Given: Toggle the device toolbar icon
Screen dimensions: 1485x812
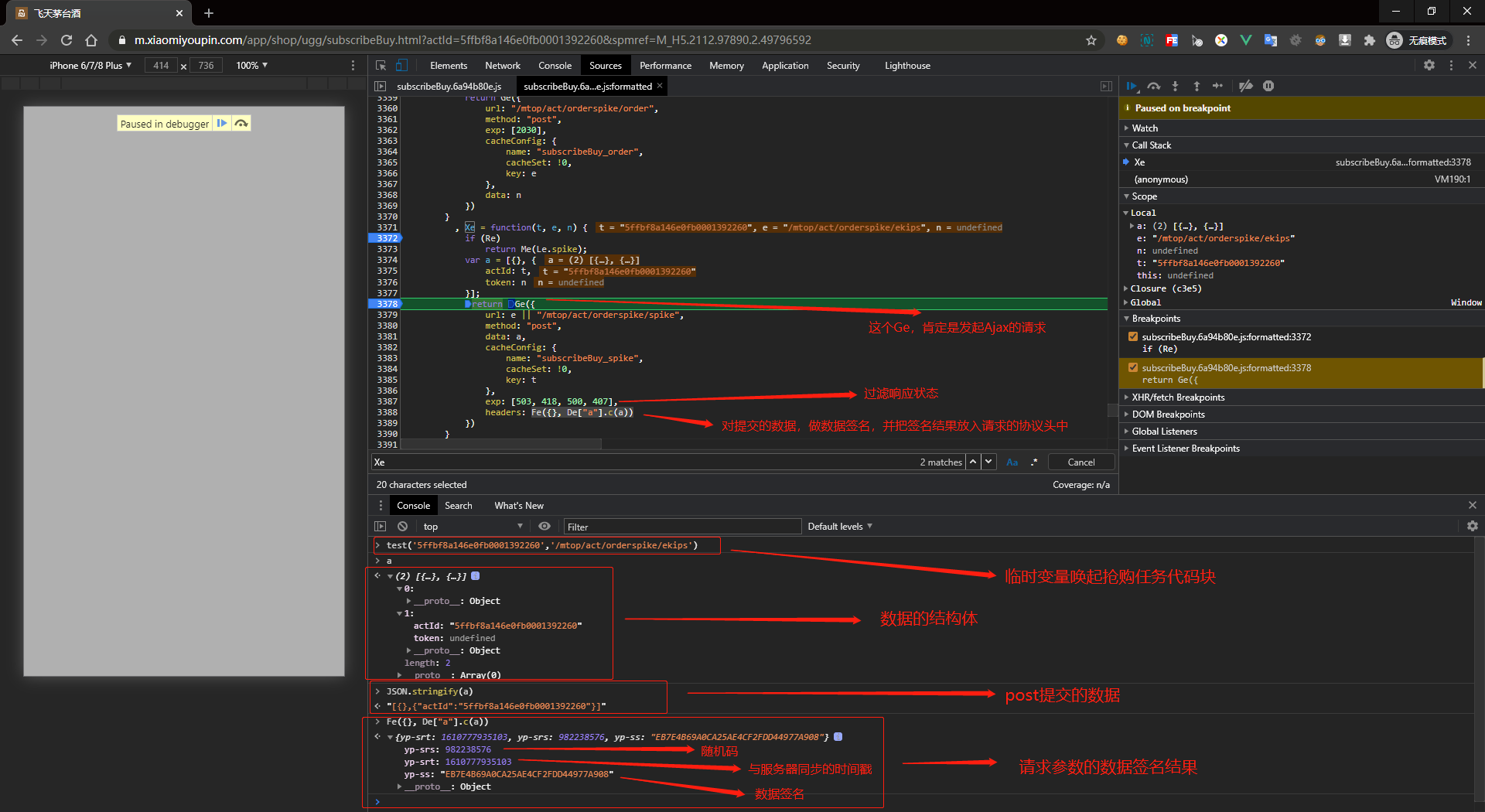Looking at the screenshot, I should pos(401,66).
